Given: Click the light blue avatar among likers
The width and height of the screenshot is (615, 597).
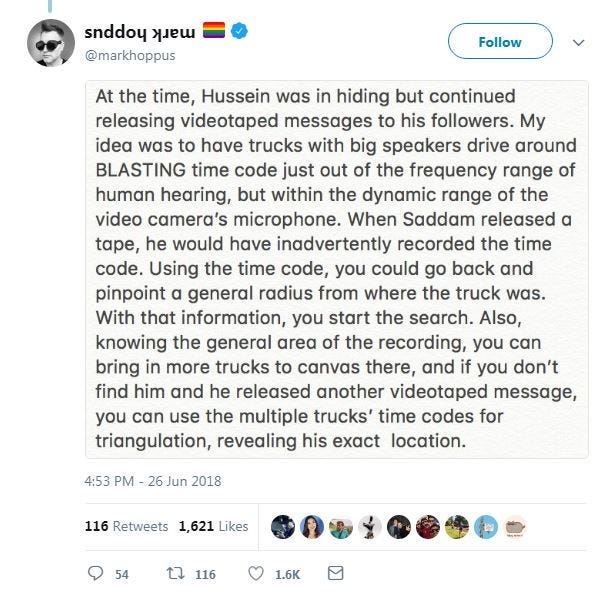Looking at the screenshot, I should click(x=486, y=527).
